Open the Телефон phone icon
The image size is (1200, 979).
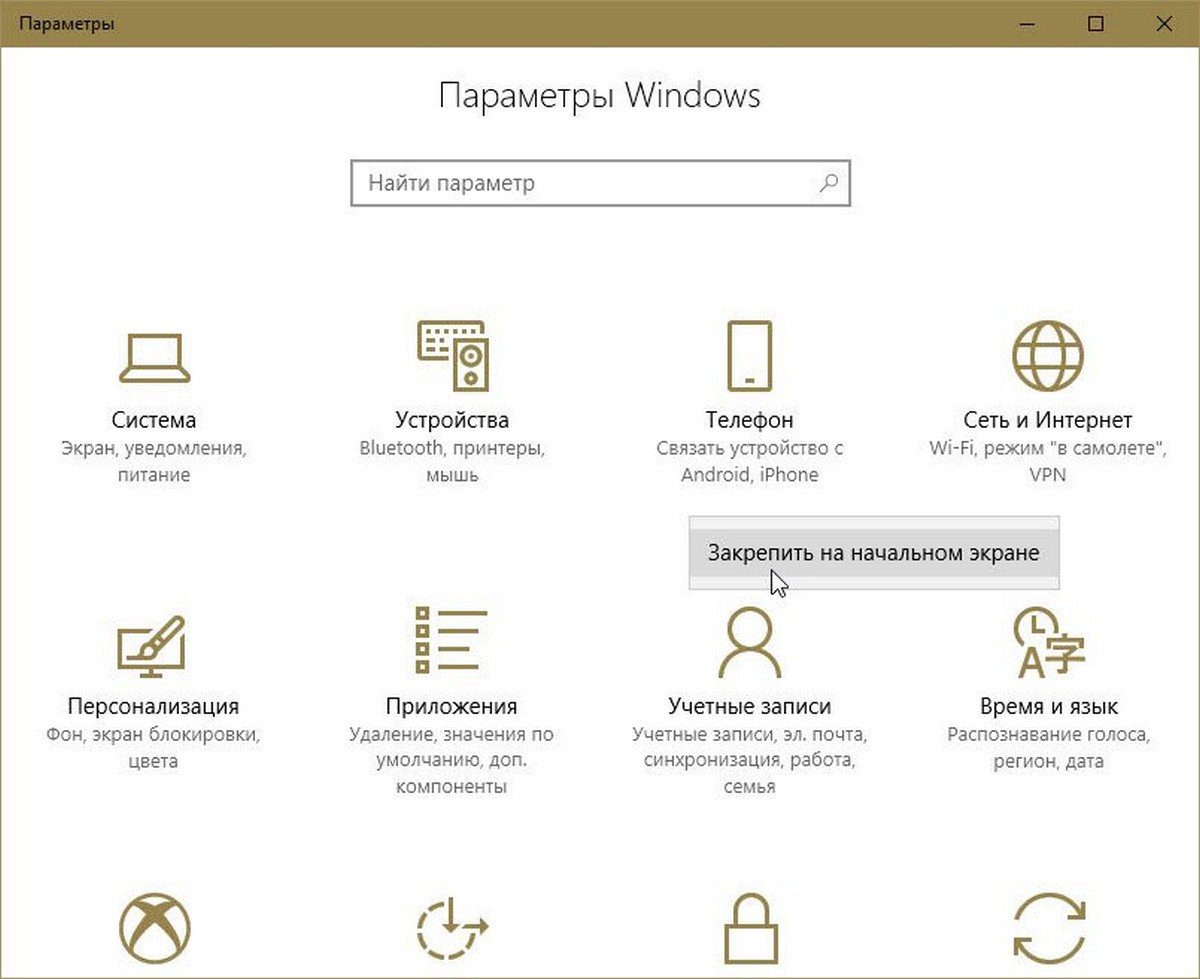click(749, 355)
